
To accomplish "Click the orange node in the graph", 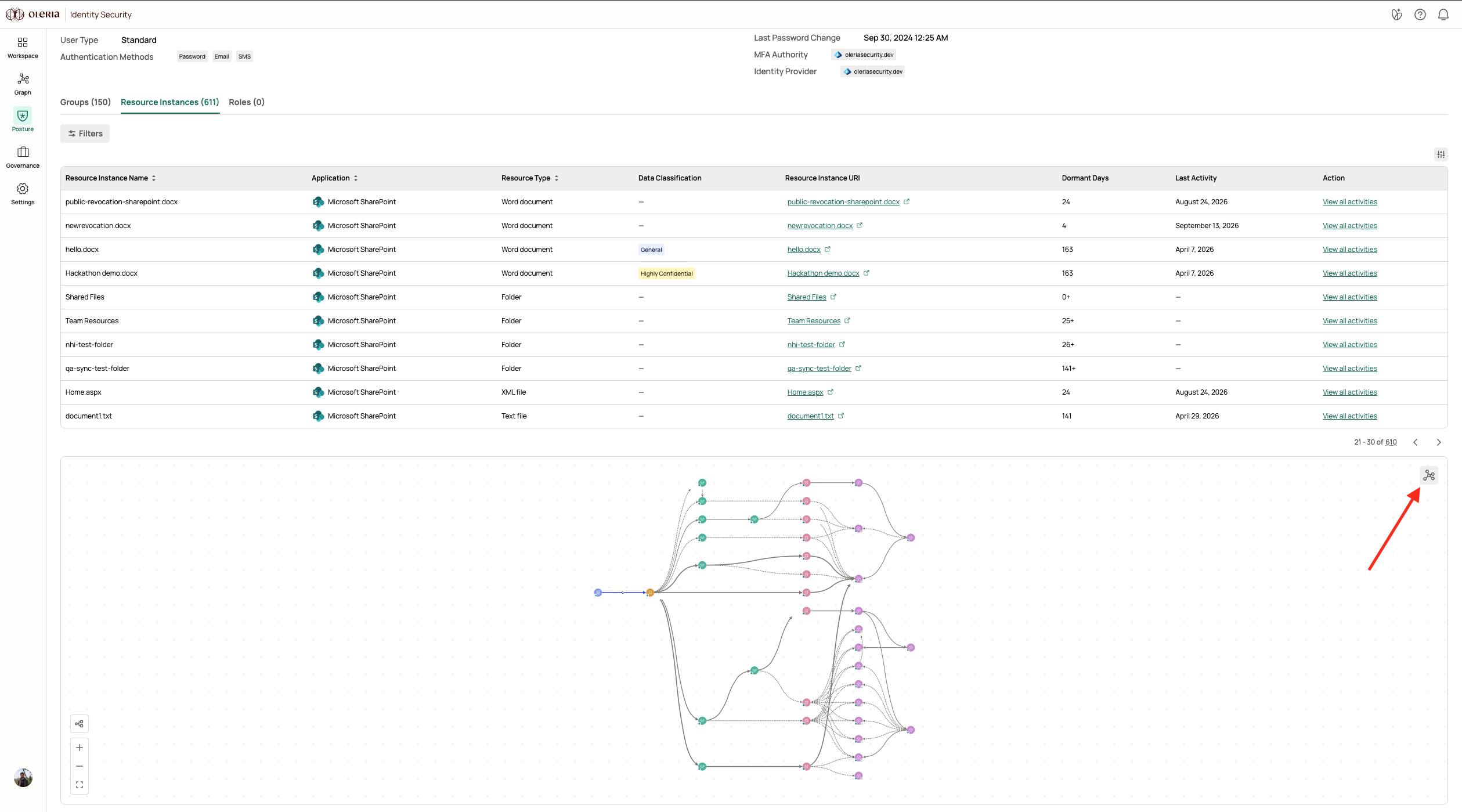I will pos(650,593).
